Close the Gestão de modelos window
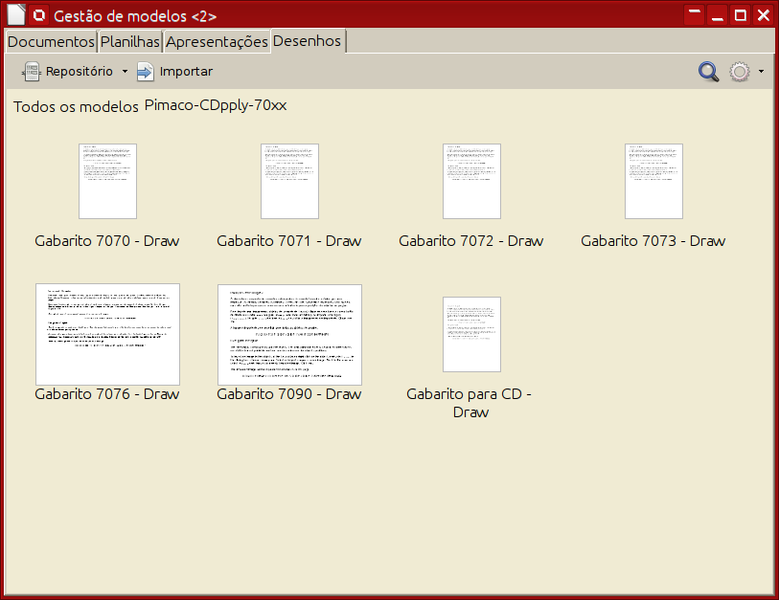The width and height of the screenshot is (779, 600). [x=764, y=15]
